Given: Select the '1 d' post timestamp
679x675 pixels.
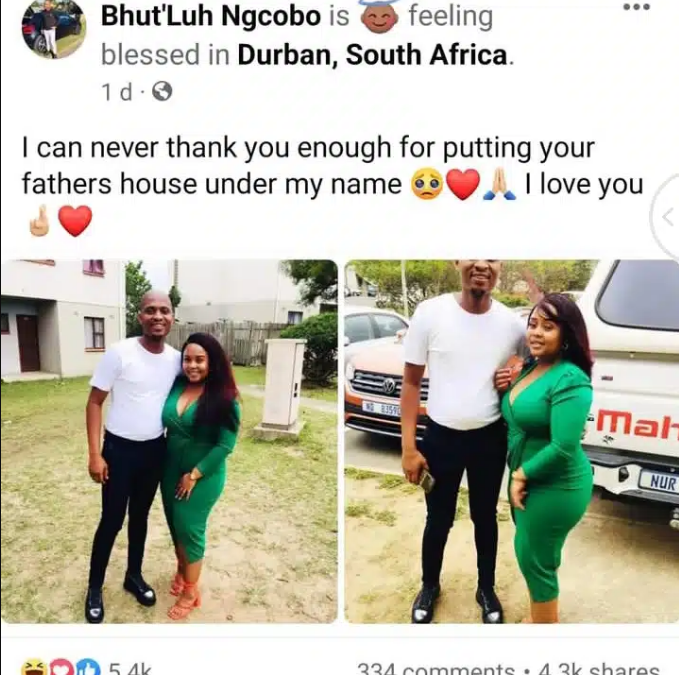Looking at the screenshot, I should tap(116, 92).
